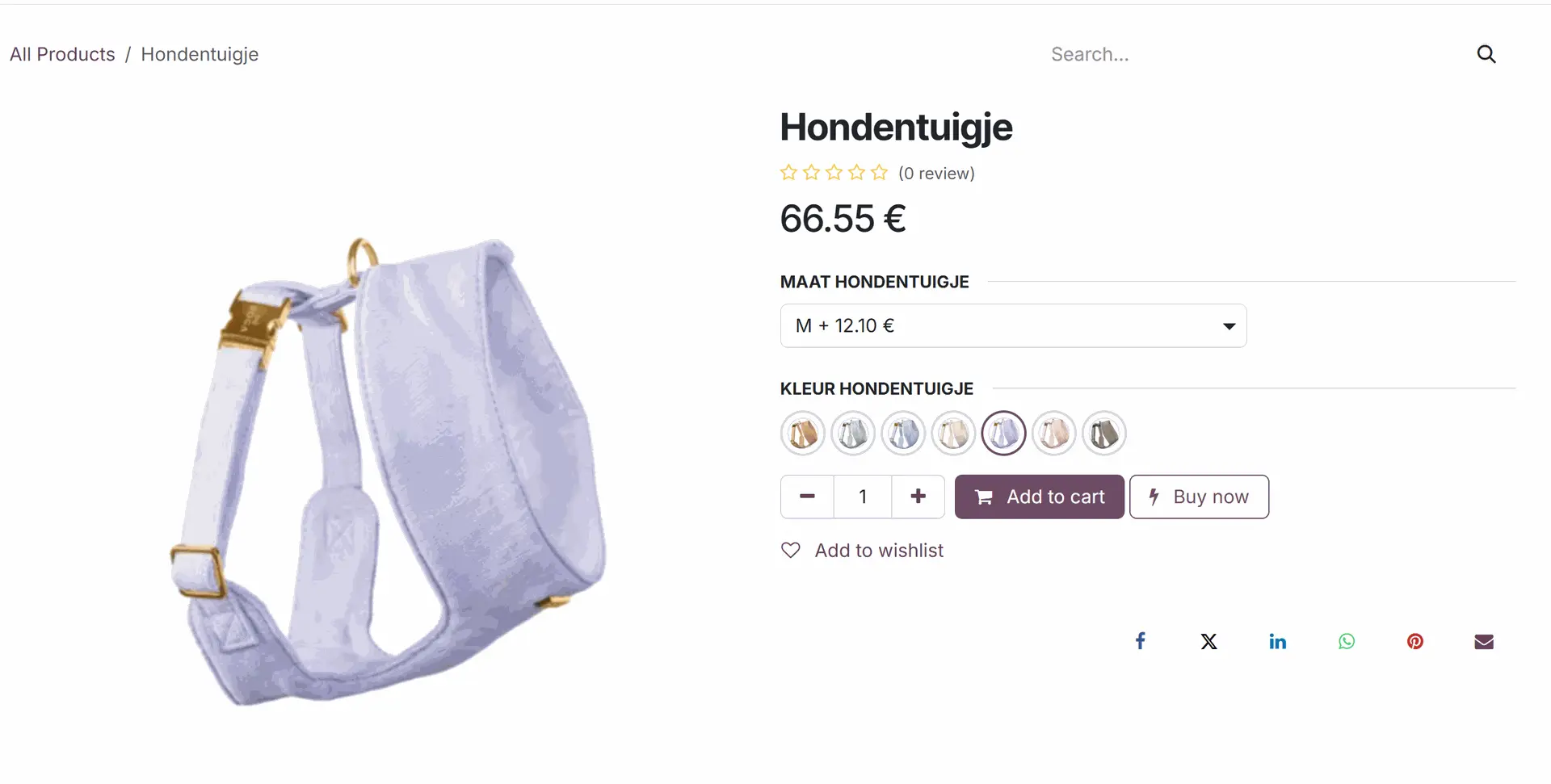Share product on Facebook
This screenshot has width=1551, height=784.
click(x=1140, y=641)
